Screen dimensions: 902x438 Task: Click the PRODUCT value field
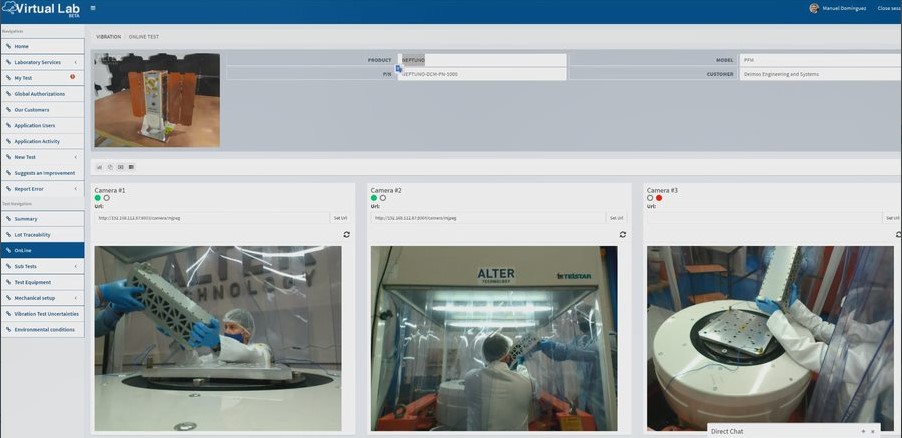click(482, 60)
